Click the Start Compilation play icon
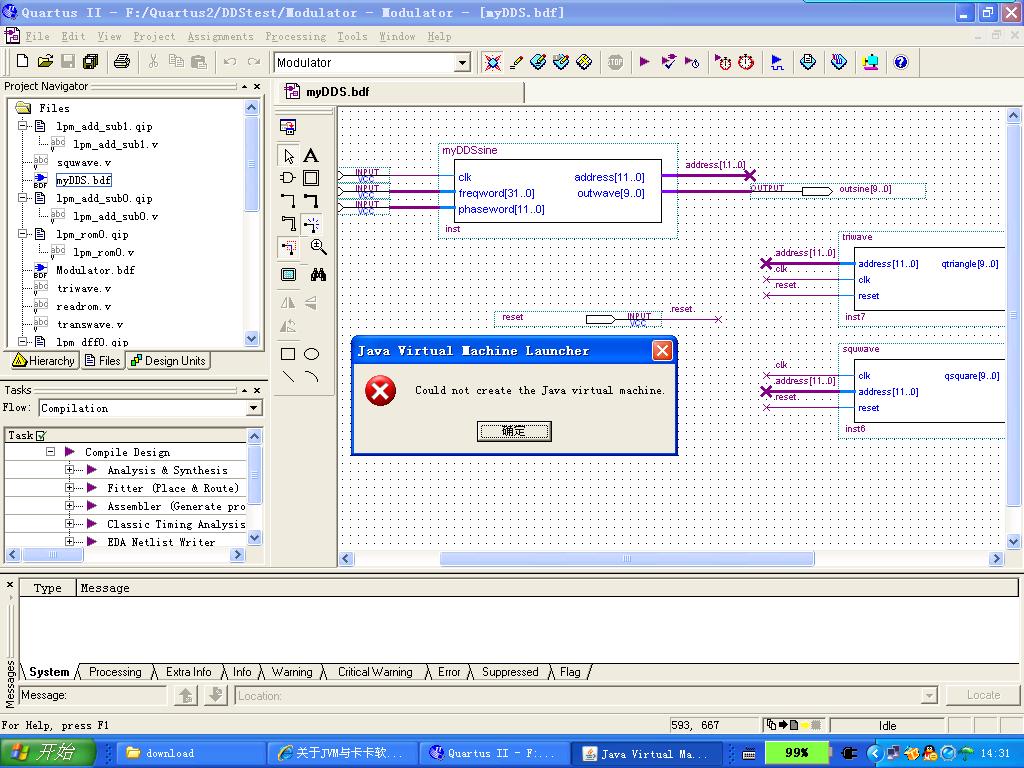 [644, 62]
